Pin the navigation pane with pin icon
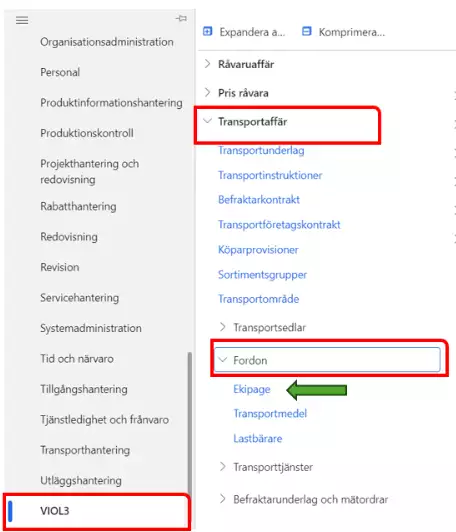 (x=181, y=18)
